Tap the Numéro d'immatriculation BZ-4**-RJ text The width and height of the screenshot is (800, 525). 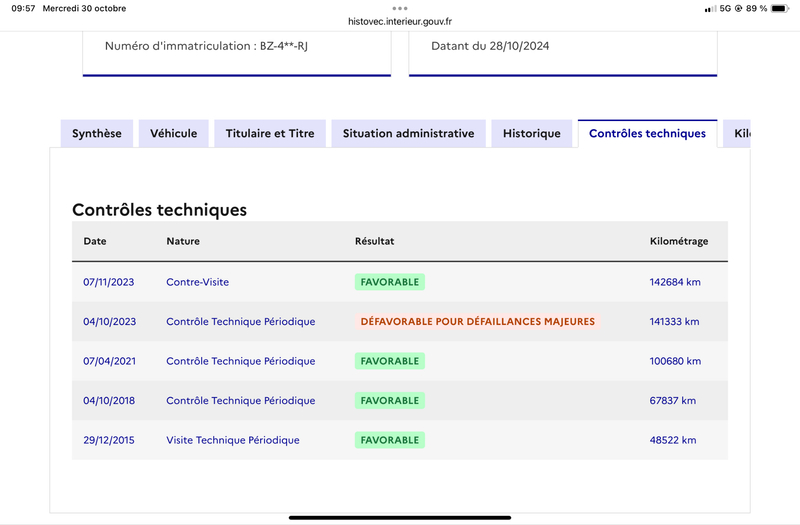click(206, 46)
